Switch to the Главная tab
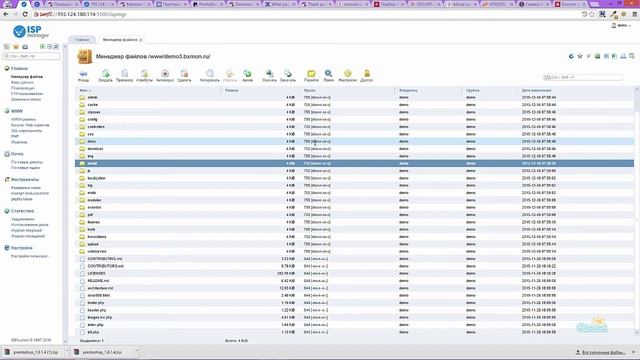This screenshot has height=360, width=640. [82, 40]
